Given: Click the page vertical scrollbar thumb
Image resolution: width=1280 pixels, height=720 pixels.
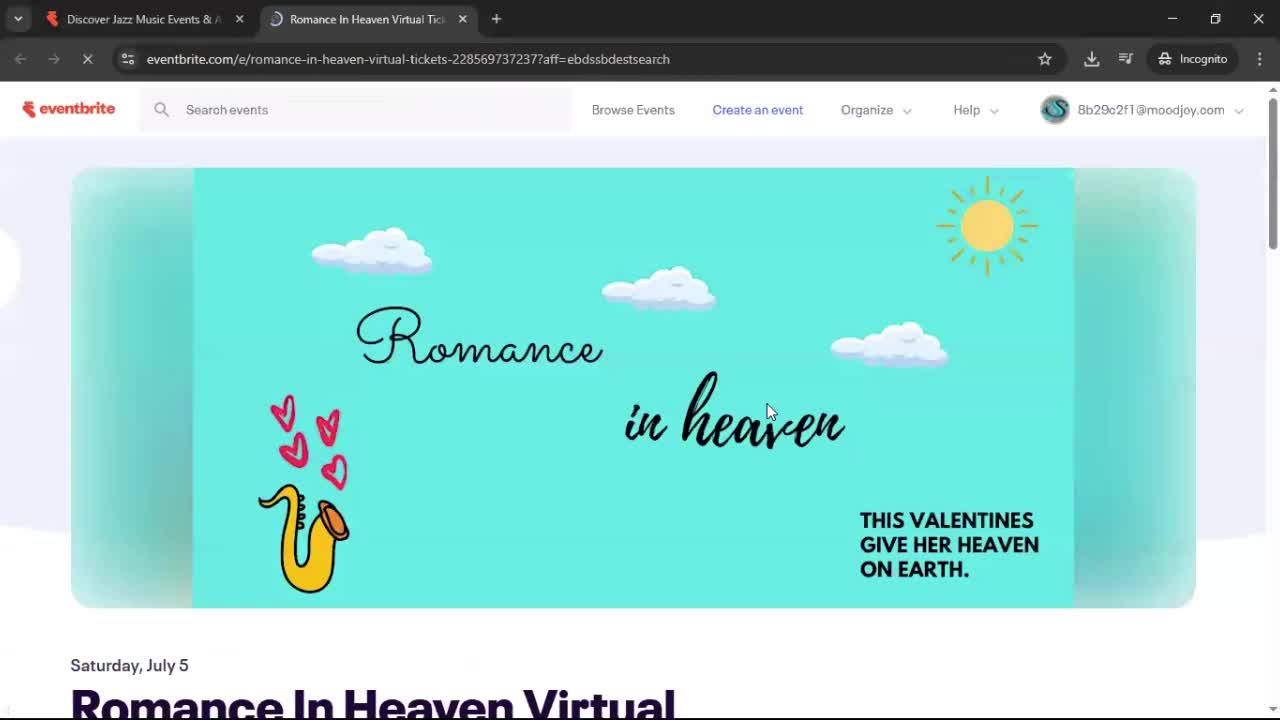Looking at the screenshot, I should (x=1272, y=172).
